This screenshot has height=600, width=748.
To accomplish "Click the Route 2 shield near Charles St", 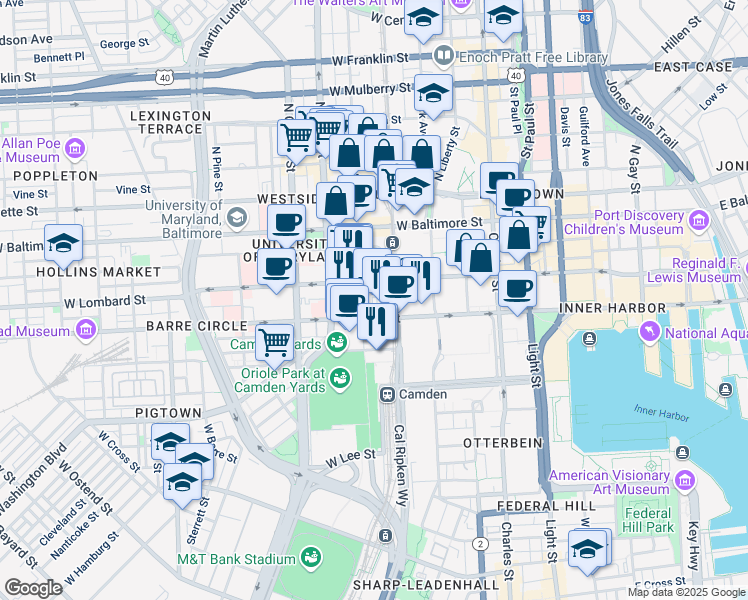I will point(480,544).
